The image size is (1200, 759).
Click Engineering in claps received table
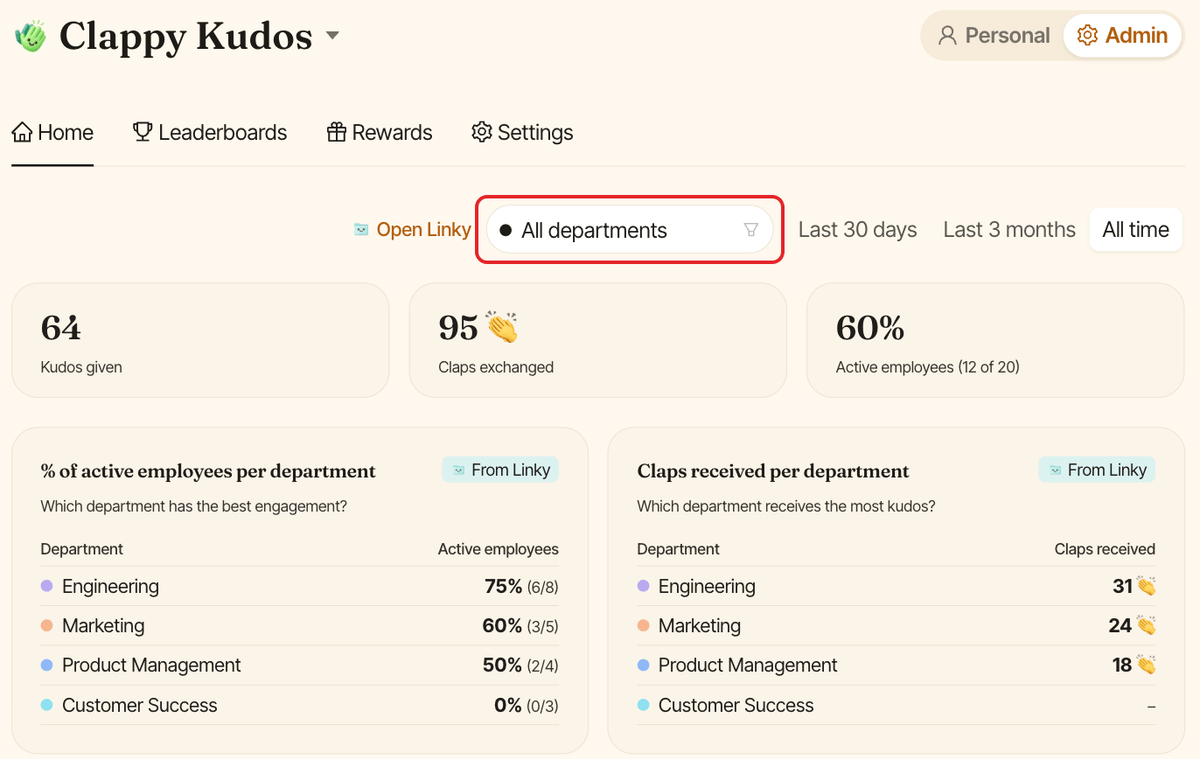(706, 587)
